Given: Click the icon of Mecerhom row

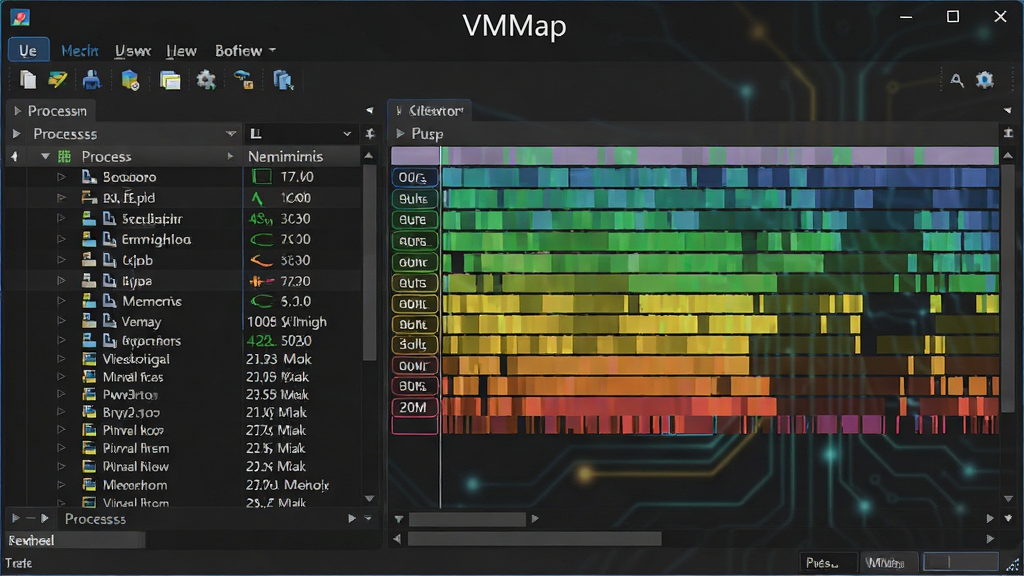Looking at the screenshot, I should point(89,485).
